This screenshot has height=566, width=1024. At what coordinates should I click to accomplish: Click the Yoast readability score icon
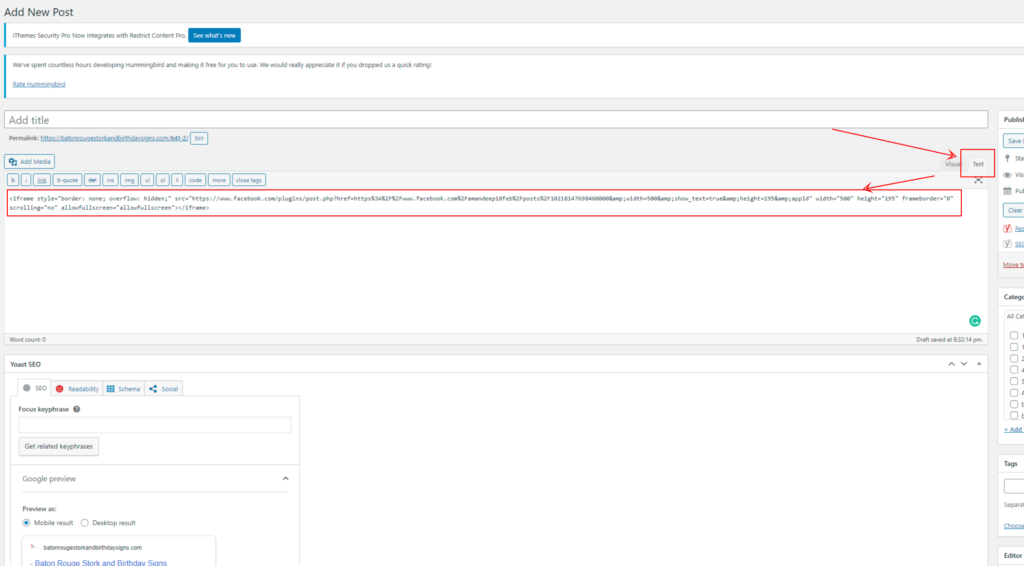tap(1007, 228)
